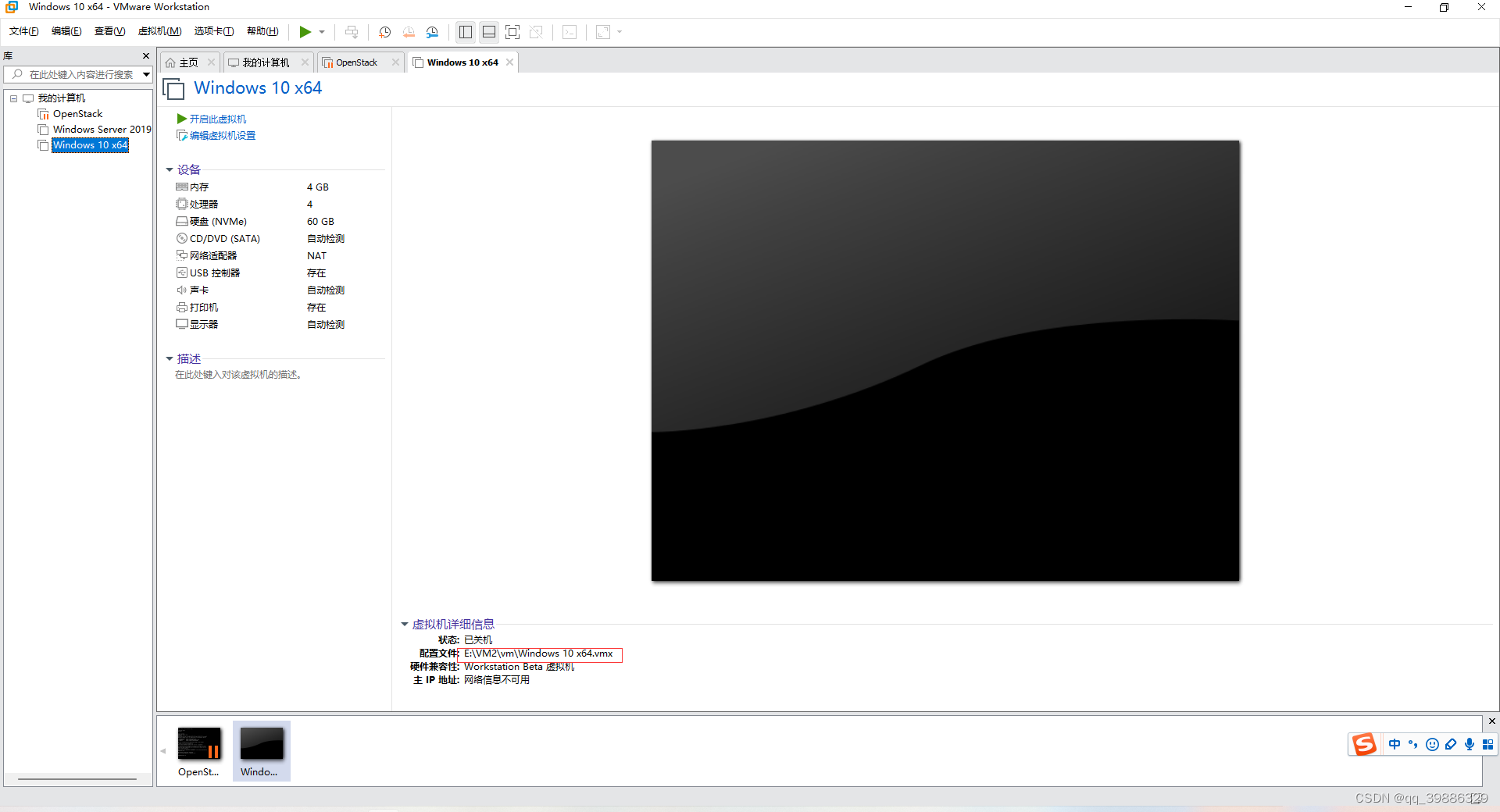
Task: Click the Revert to Snapshot icon
Action: click(x=409, y=32)
